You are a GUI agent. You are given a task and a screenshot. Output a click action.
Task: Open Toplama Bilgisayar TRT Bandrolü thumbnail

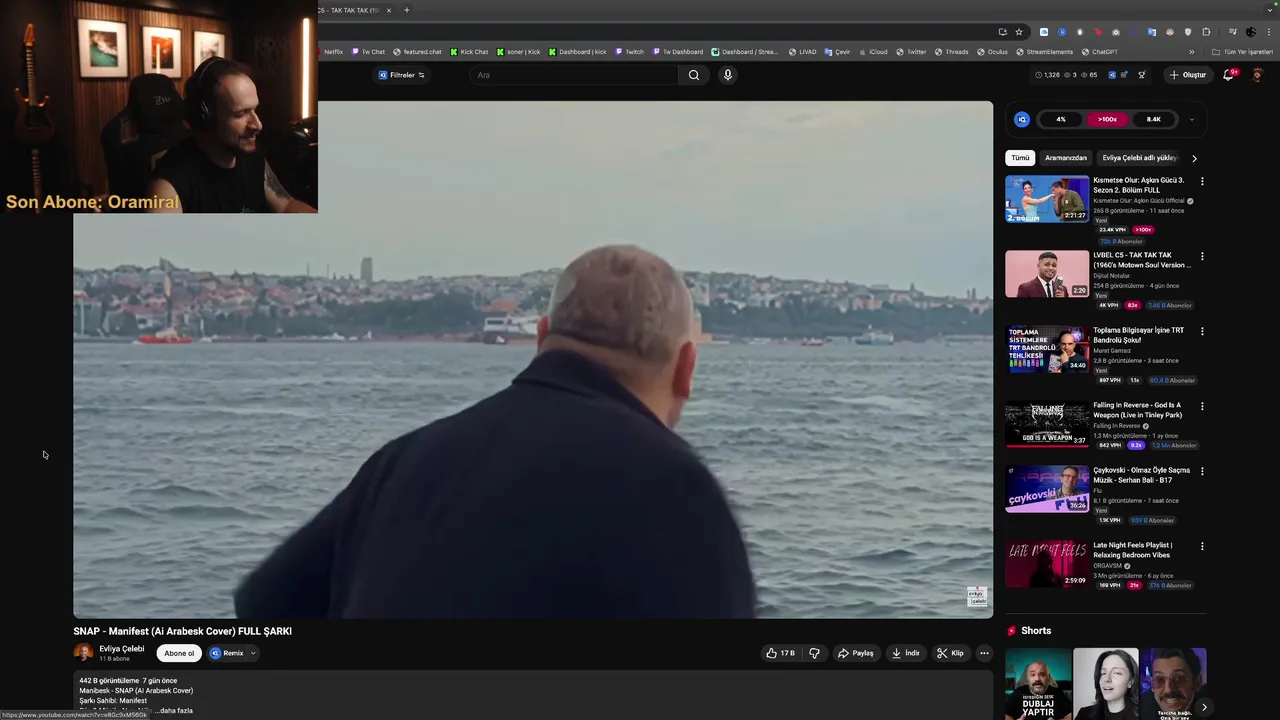point(1047,349)
